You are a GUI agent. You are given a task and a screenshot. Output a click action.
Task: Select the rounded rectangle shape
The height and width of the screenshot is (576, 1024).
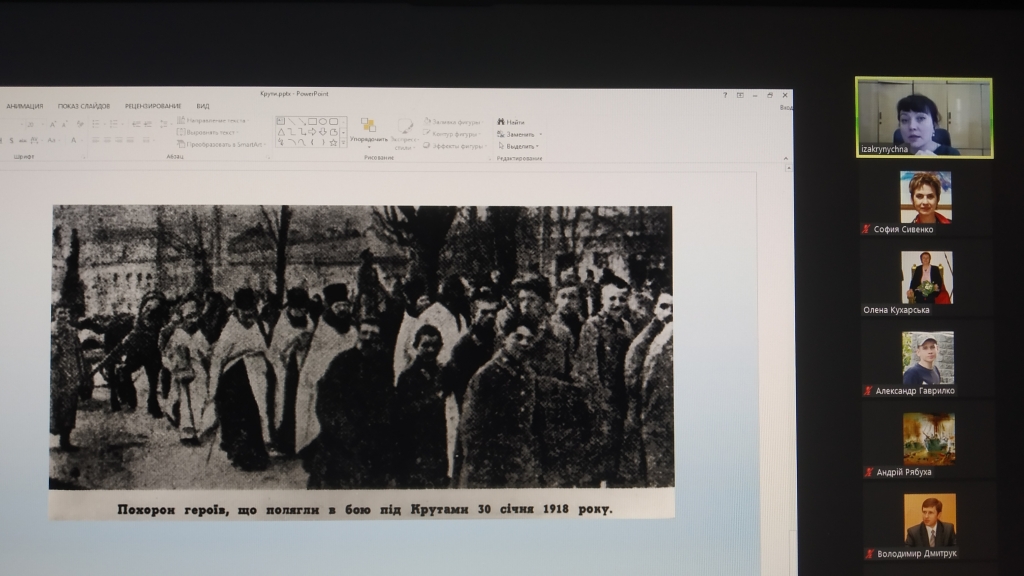tap(333, 121)
